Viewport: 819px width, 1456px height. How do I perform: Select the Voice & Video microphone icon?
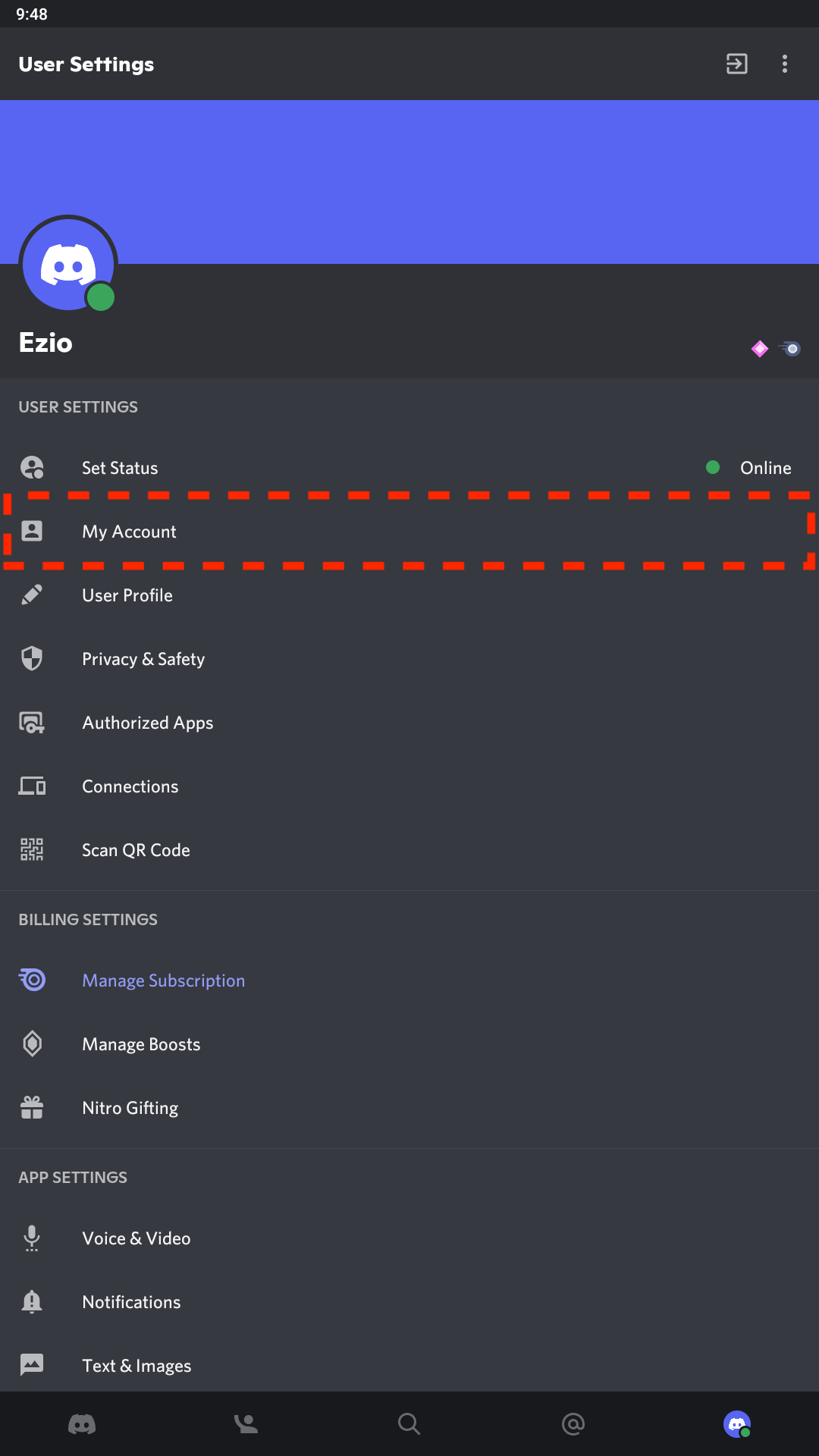[32, 1238]
